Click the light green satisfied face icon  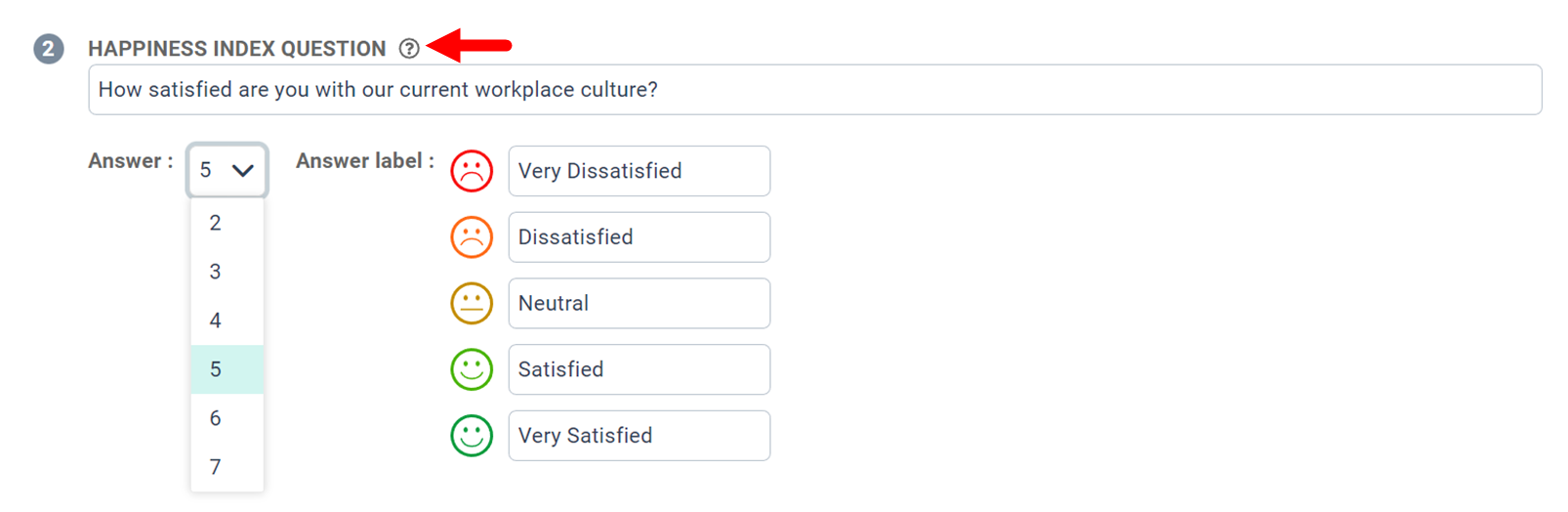coord(472,369)
